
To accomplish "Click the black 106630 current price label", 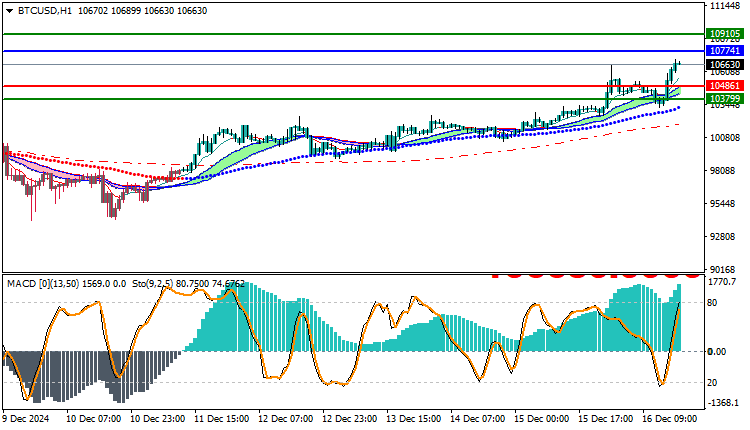I will pyautogui.click(x=725, y=65).
